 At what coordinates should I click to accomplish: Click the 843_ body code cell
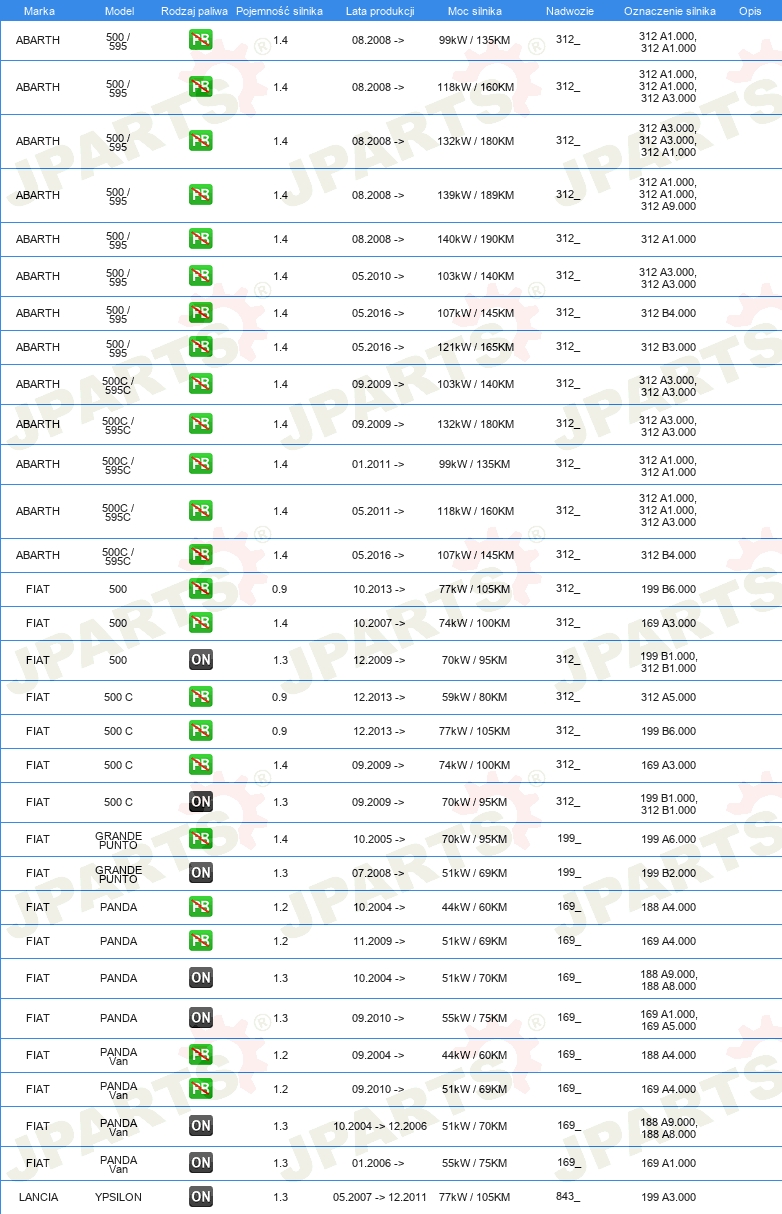pyautogui.click(x=568, y=1196)
